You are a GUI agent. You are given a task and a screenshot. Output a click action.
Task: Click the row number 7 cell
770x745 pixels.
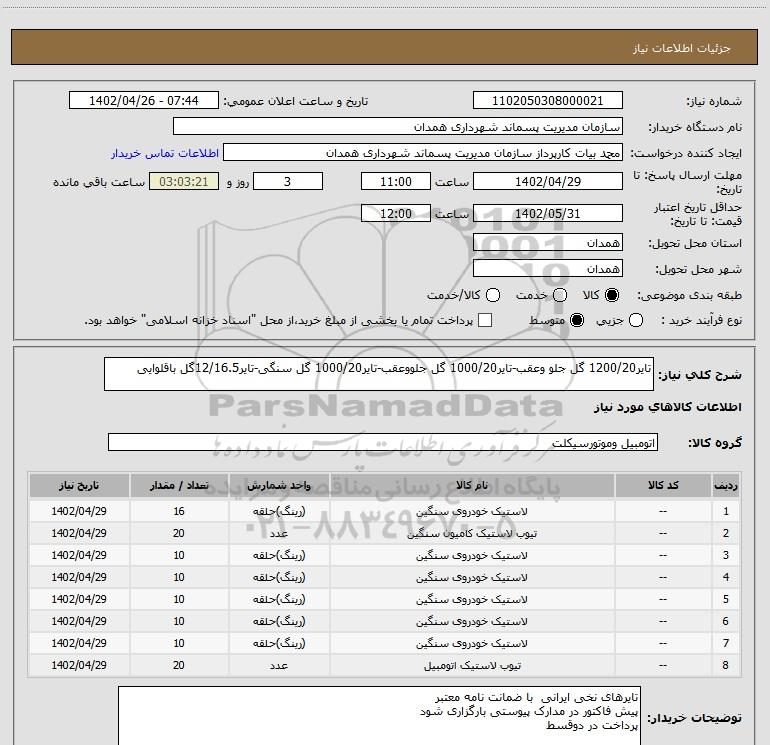click(x=726, y=643)
